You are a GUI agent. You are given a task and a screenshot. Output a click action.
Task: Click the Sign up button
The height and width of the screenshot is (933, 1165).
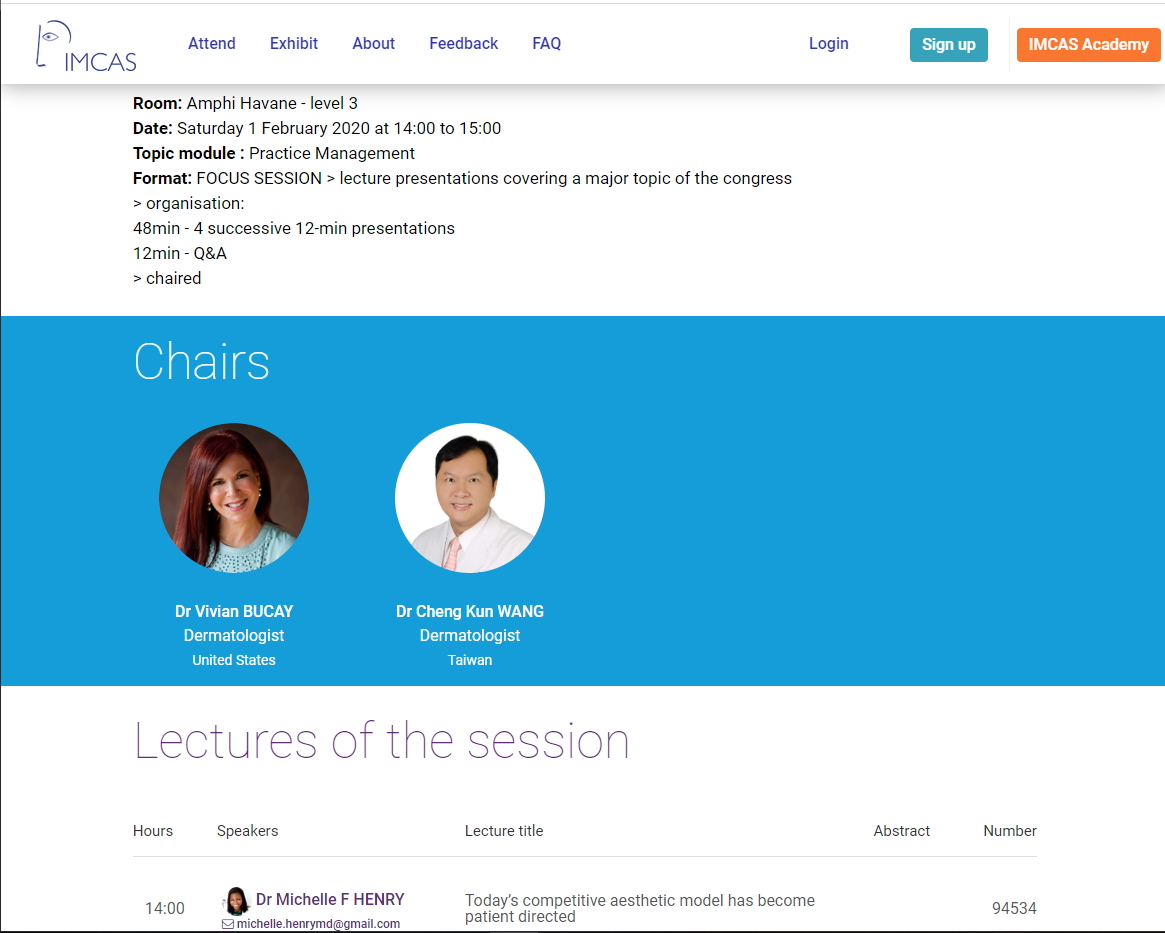[949, 45]
